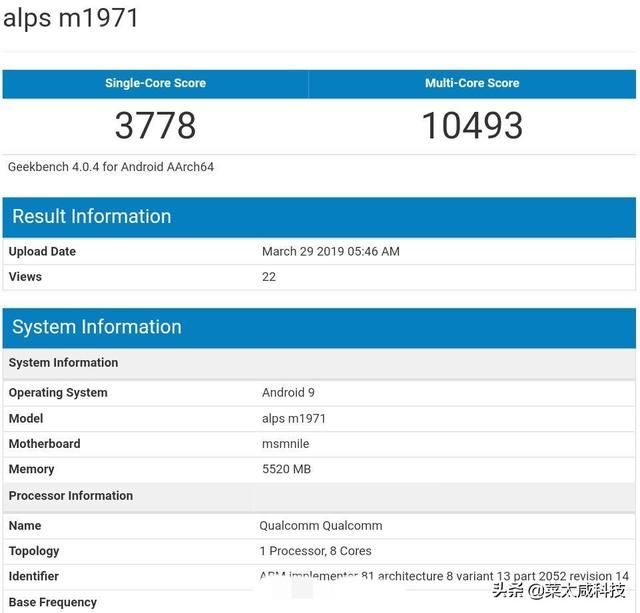Image resolution: width=640 pixels, height=613 pixels.
Task: Click the Base Frequency row label
Action: pyautogui.click(x=53, y=602)
